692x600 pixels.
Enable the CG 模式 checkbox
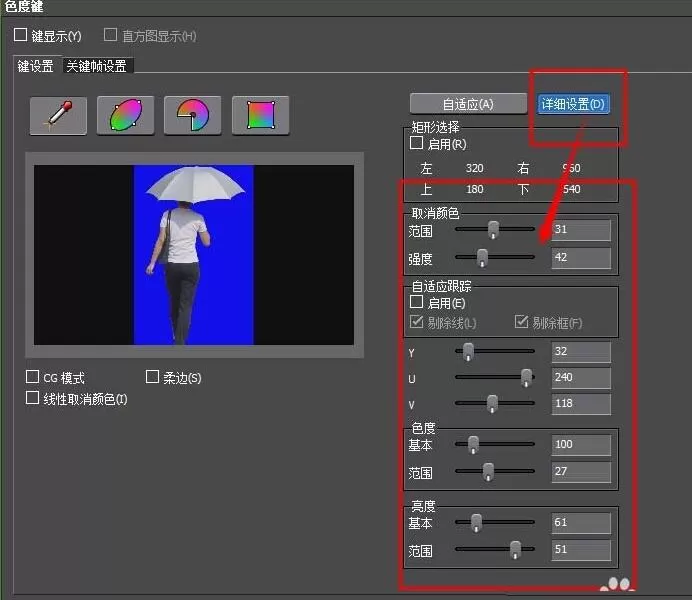click(x=32, y=377)
